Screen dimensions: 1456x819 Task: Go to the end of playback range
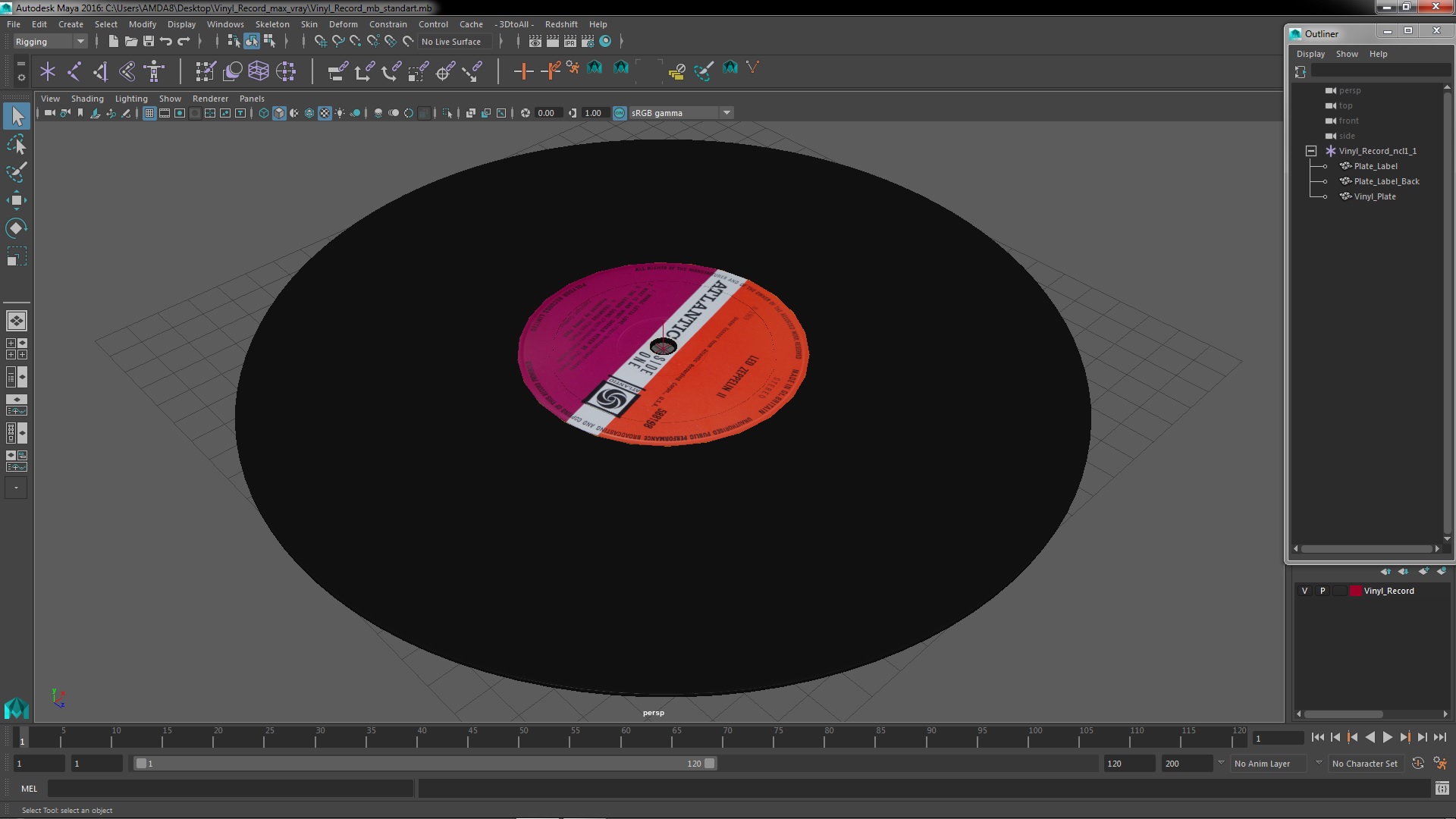pos(1439,737)
